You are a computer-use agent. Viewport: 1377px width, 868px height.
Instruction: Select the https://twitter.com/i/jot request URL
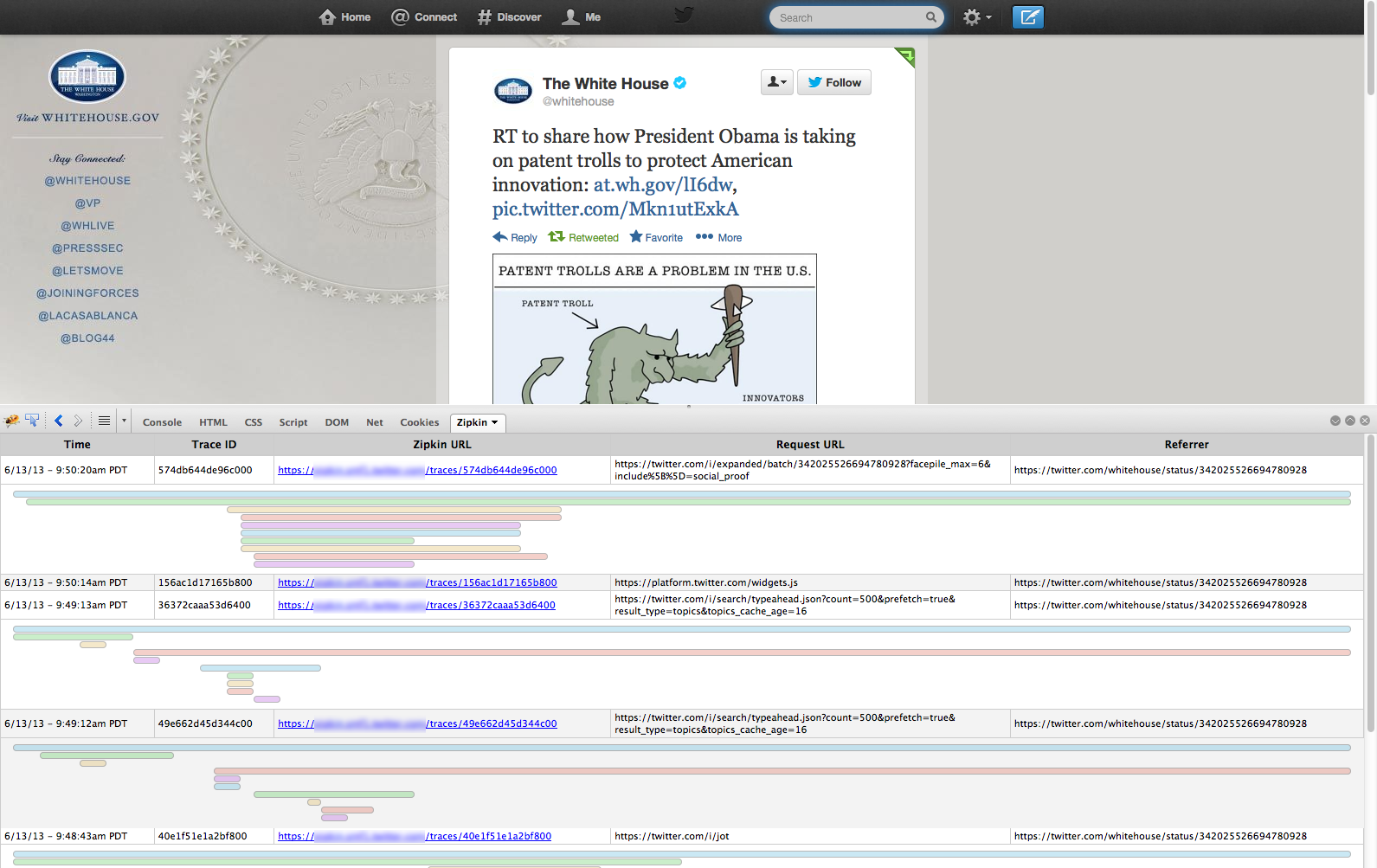click(672, 836)
